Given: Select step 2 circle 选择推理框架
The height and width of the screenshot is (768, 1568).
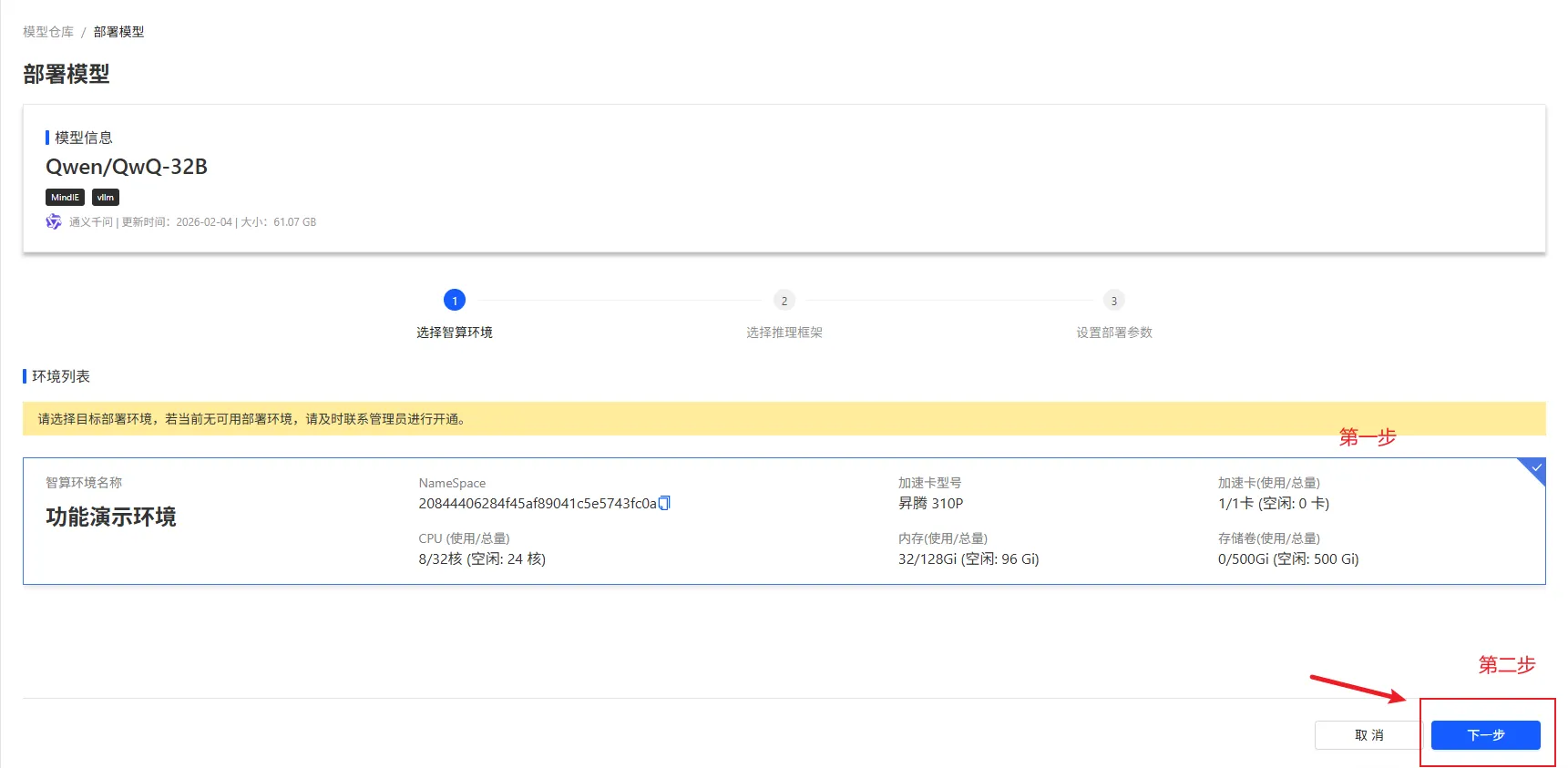Looking at the screenshot, I should pyautogui.click(x=784, y=300).
